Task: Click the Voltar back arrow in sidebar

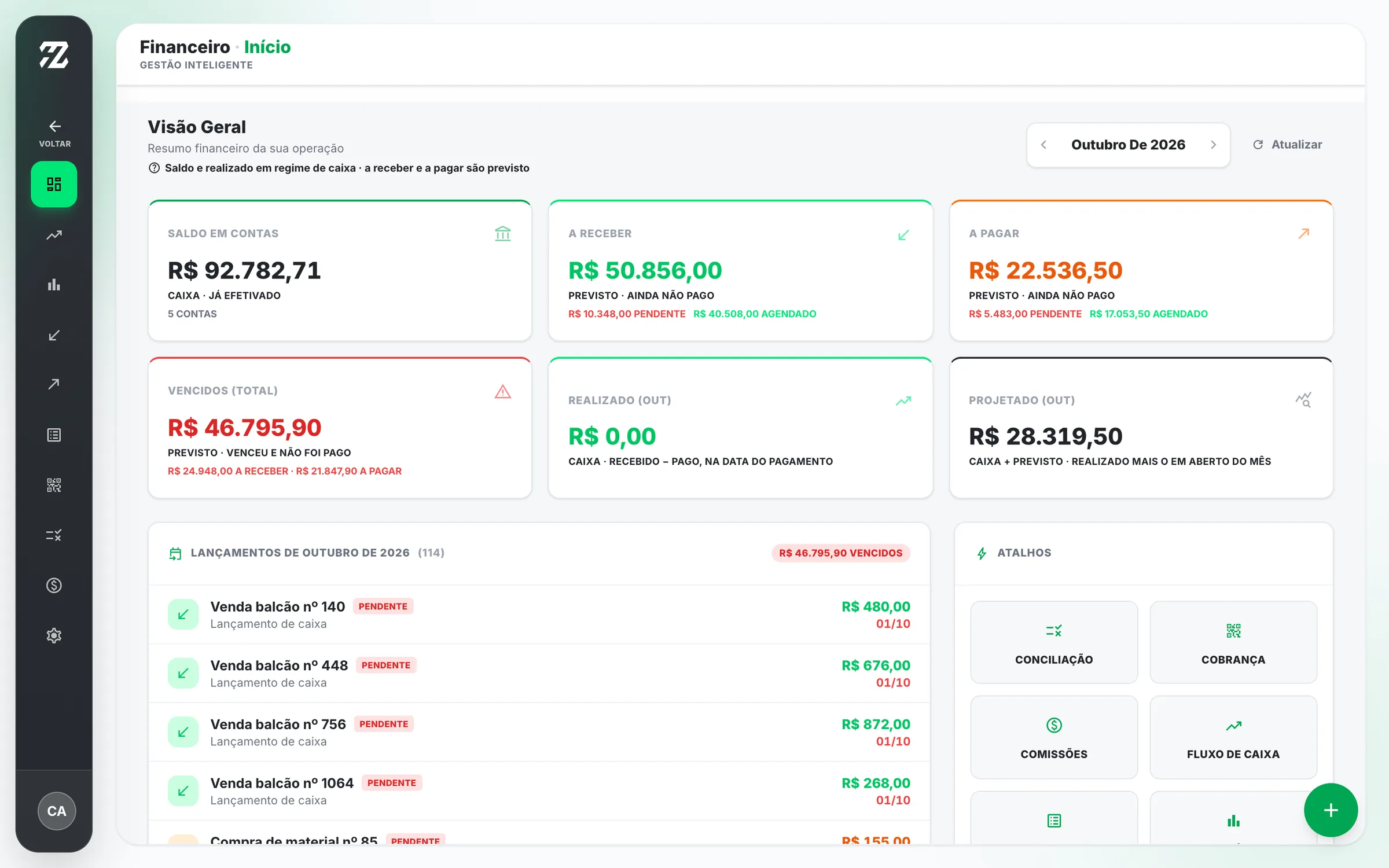Action: point(54,133)
